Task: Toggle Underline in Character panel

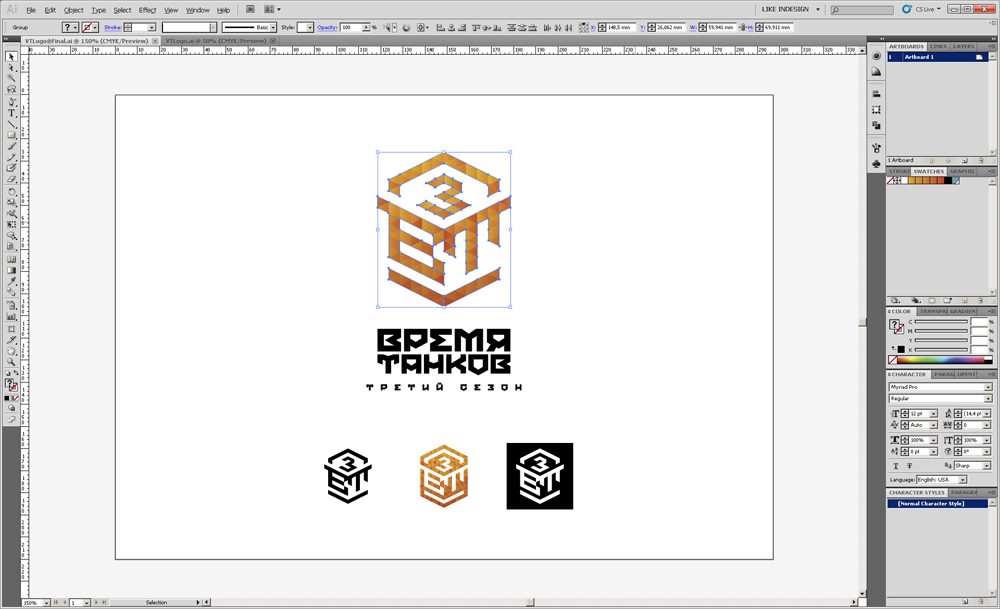Action: pos(896,466)
